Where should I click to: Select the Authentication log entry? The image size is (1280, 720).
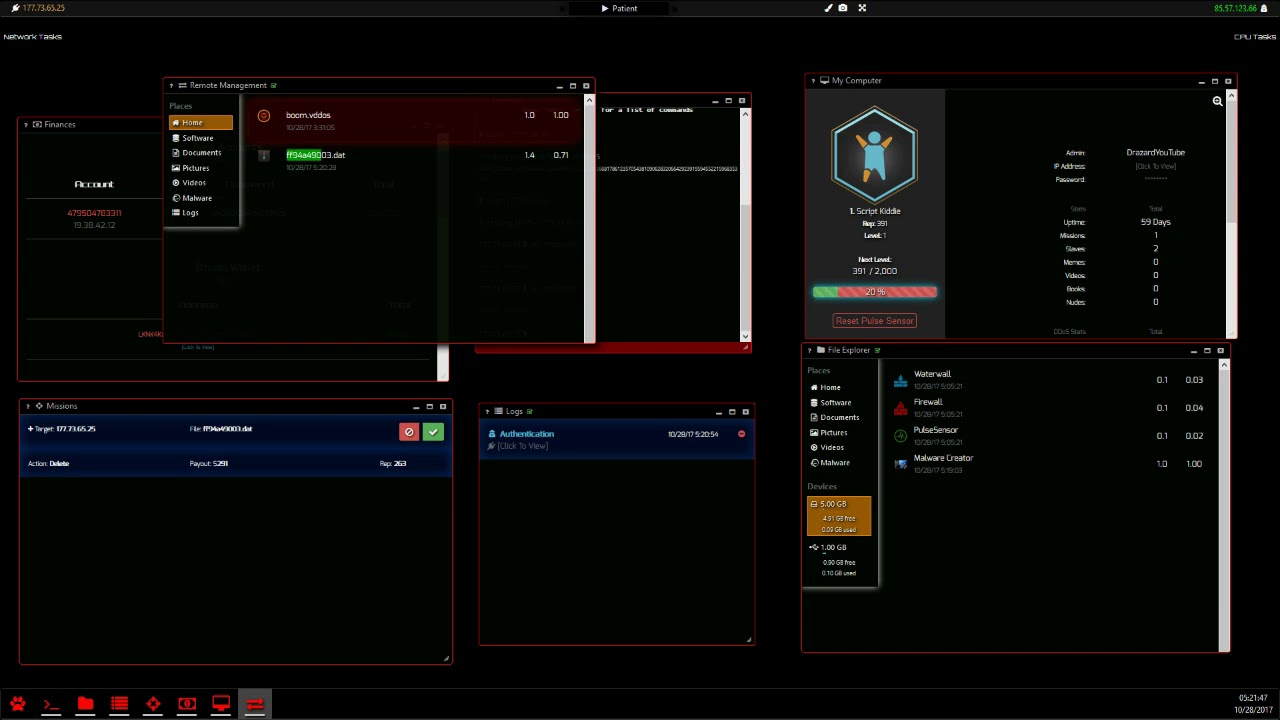point(616,439)
